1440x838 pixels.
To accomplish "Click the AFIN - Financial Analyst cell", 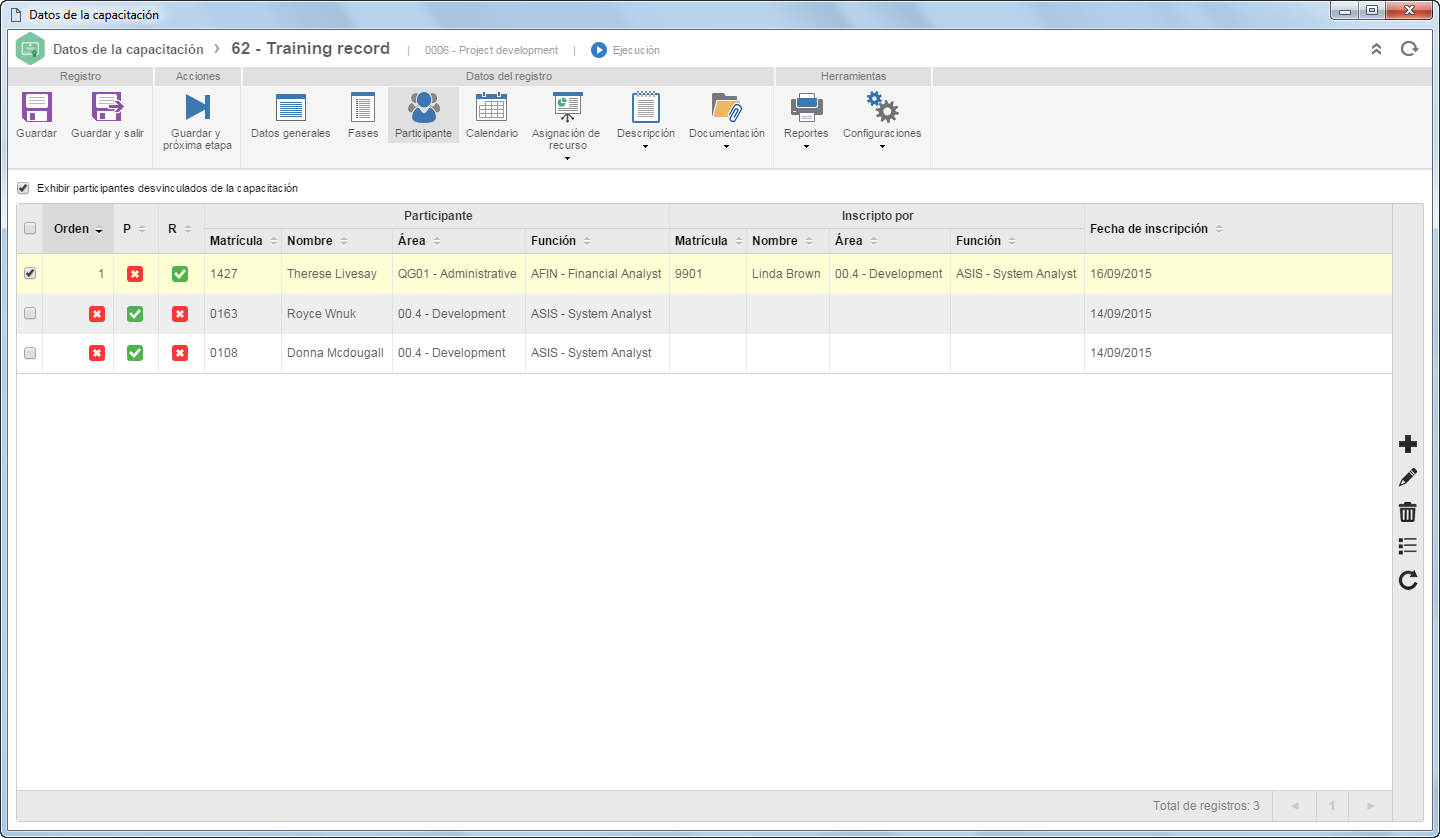I will [x=597, y=274].
